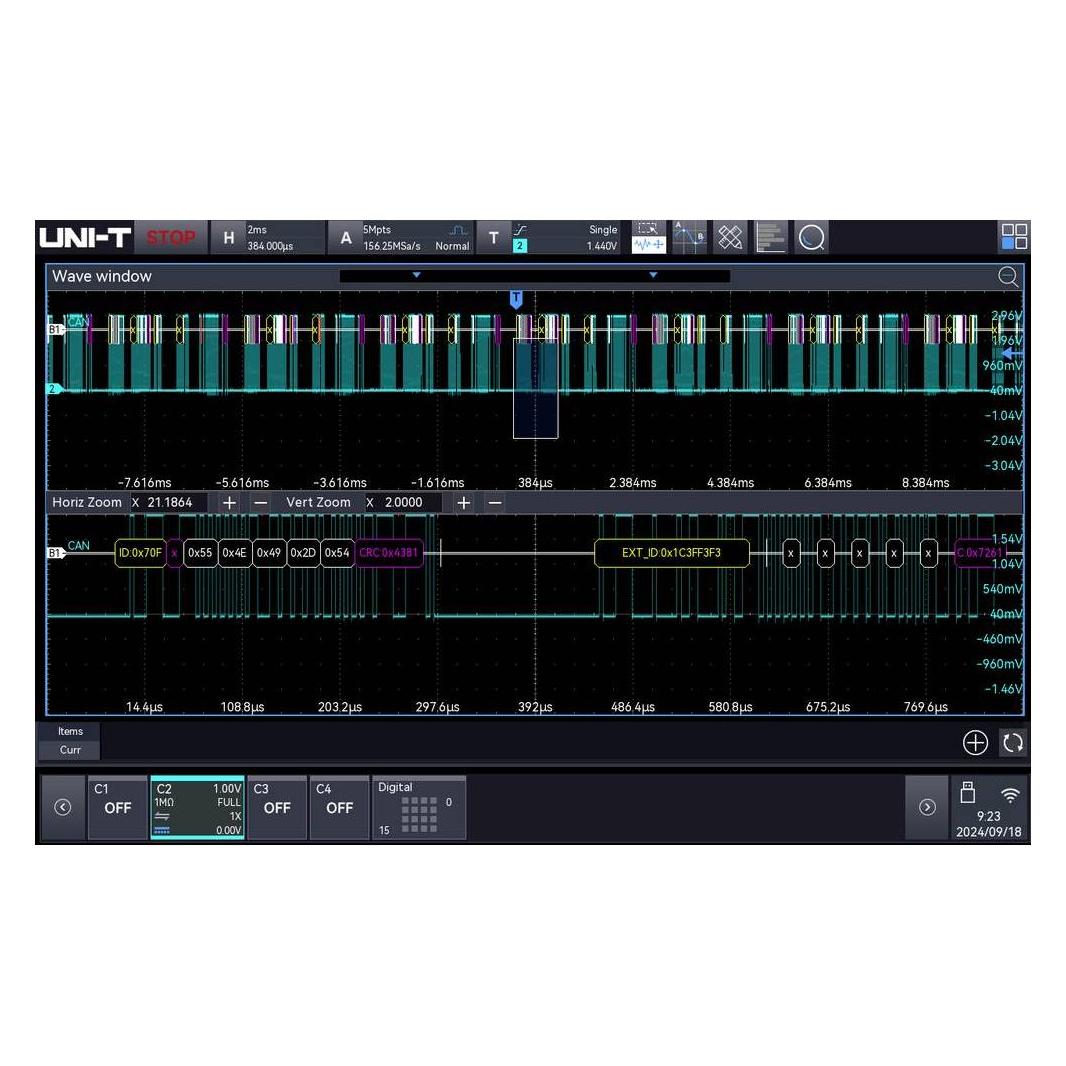This screenshot has width=1066, height=1066.
Task: Click the previous page left arrow
Action: point(63,807)
